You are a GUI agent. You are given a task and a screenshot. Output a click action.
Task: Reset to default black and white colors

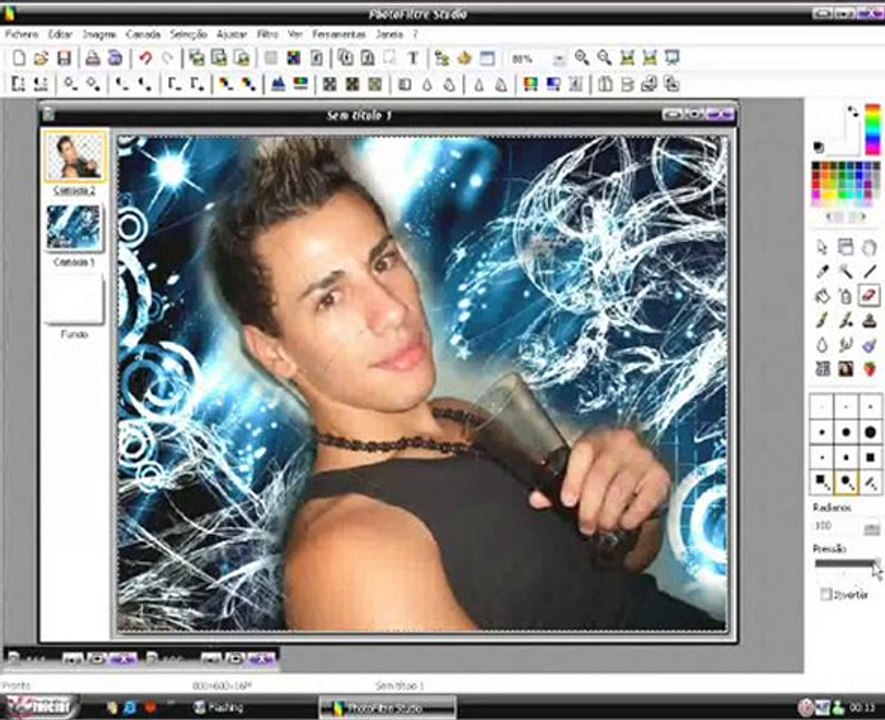[x=818, y=147]
